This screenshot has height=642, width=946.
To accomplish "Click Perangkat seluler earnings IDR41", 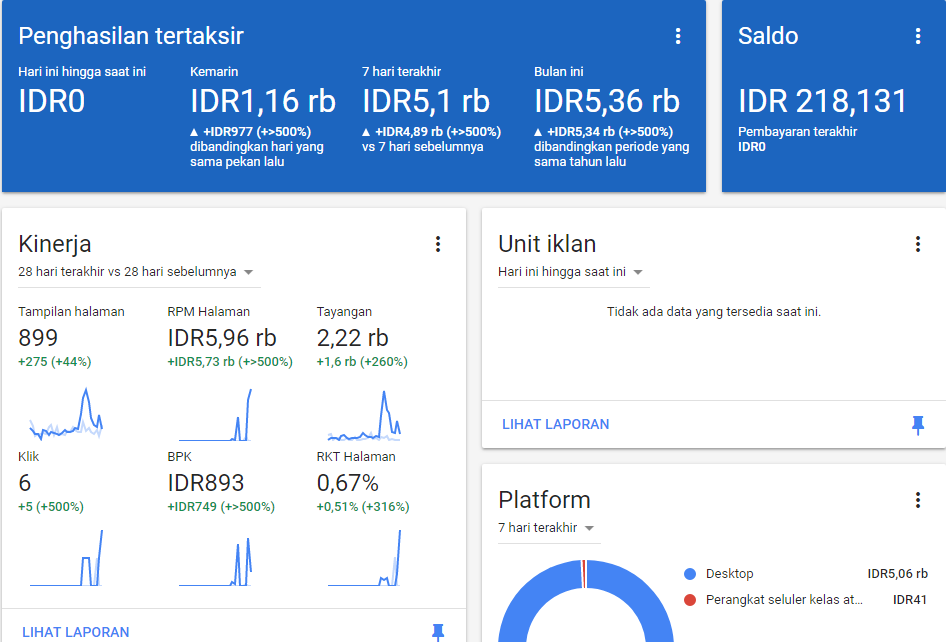I will (910, 600).
